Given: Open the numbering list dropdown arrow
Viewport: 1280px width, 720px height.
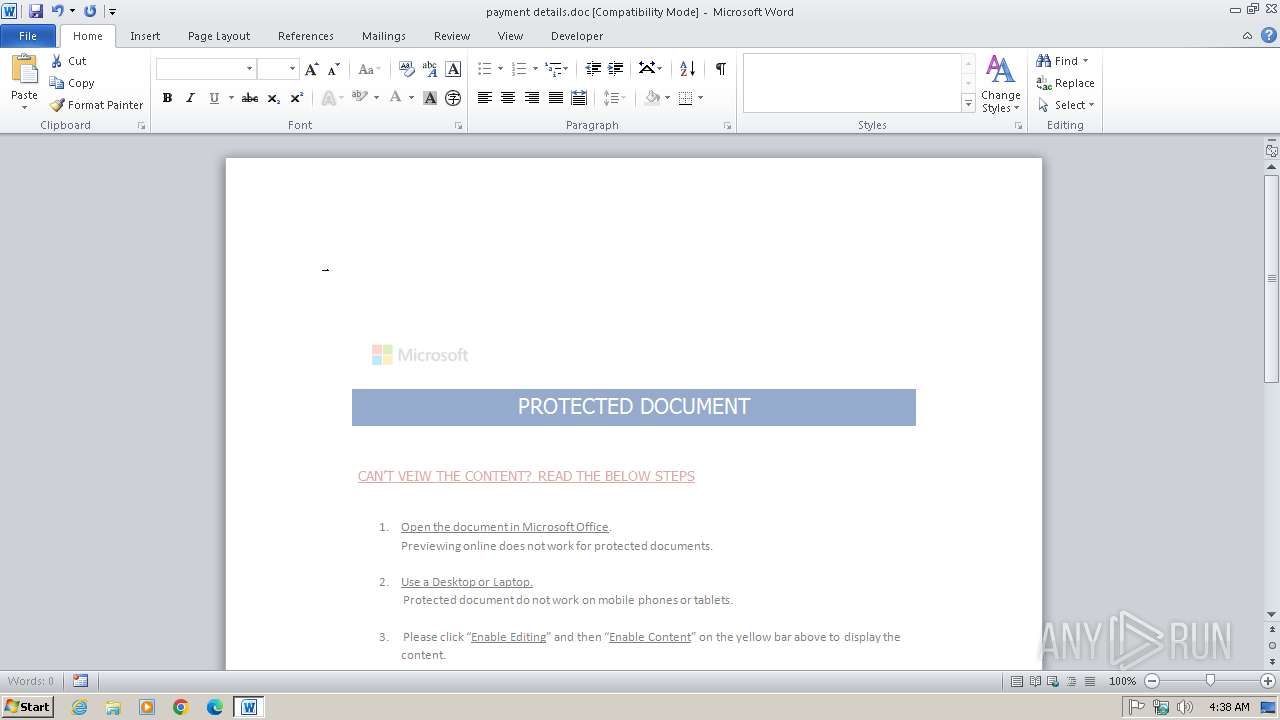Looking at the screenshot, I should click(535, 69).
